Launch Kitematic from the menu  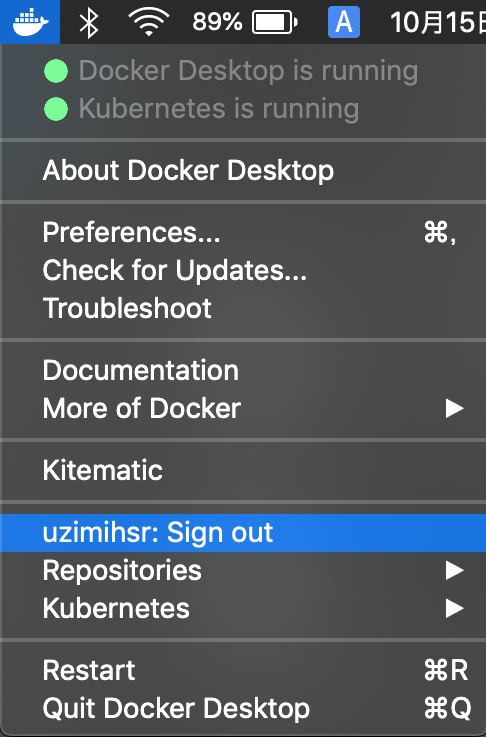[x=243, y=470]
